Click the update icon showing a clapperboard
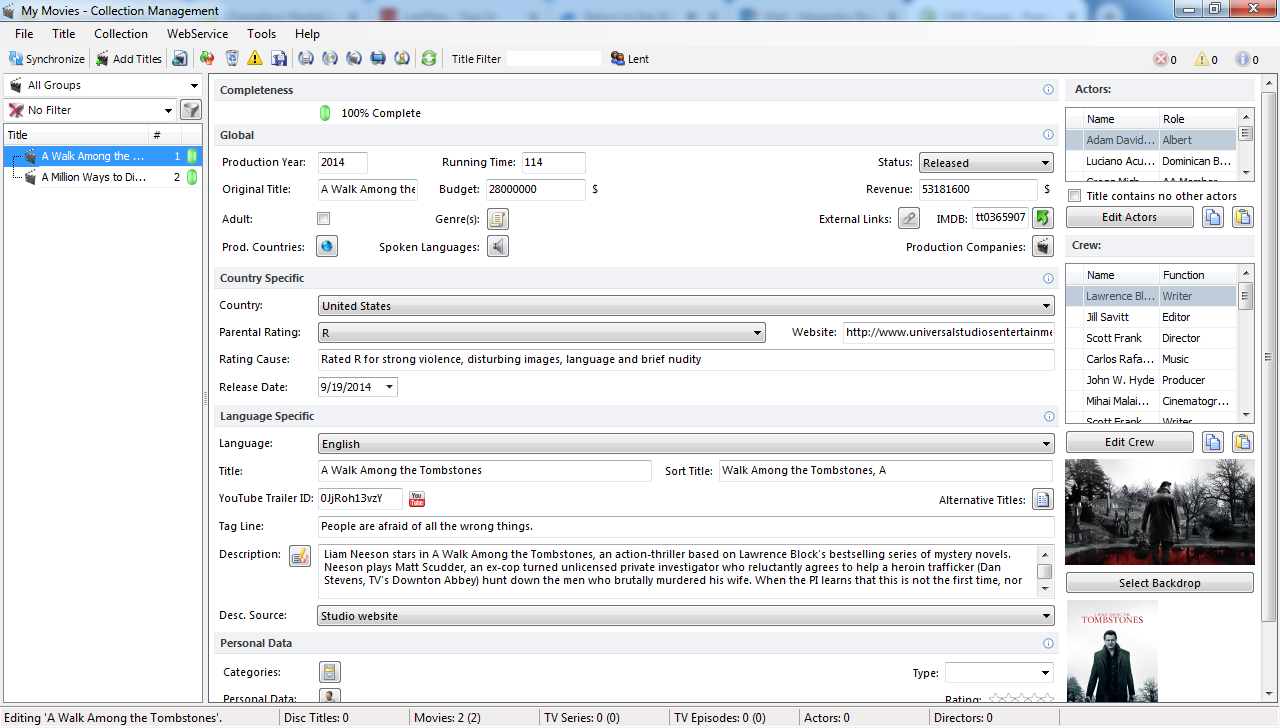 click(x=354, y=59)
